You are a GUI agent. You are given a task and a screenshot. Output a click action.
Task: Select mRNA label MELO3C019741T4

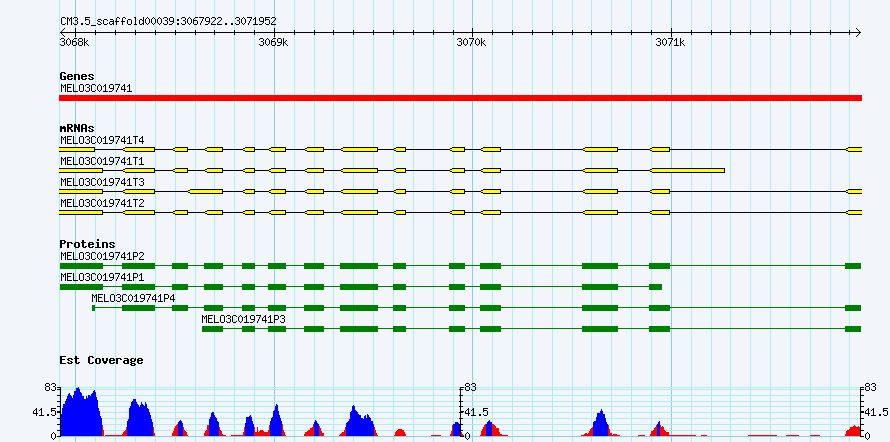102,140
